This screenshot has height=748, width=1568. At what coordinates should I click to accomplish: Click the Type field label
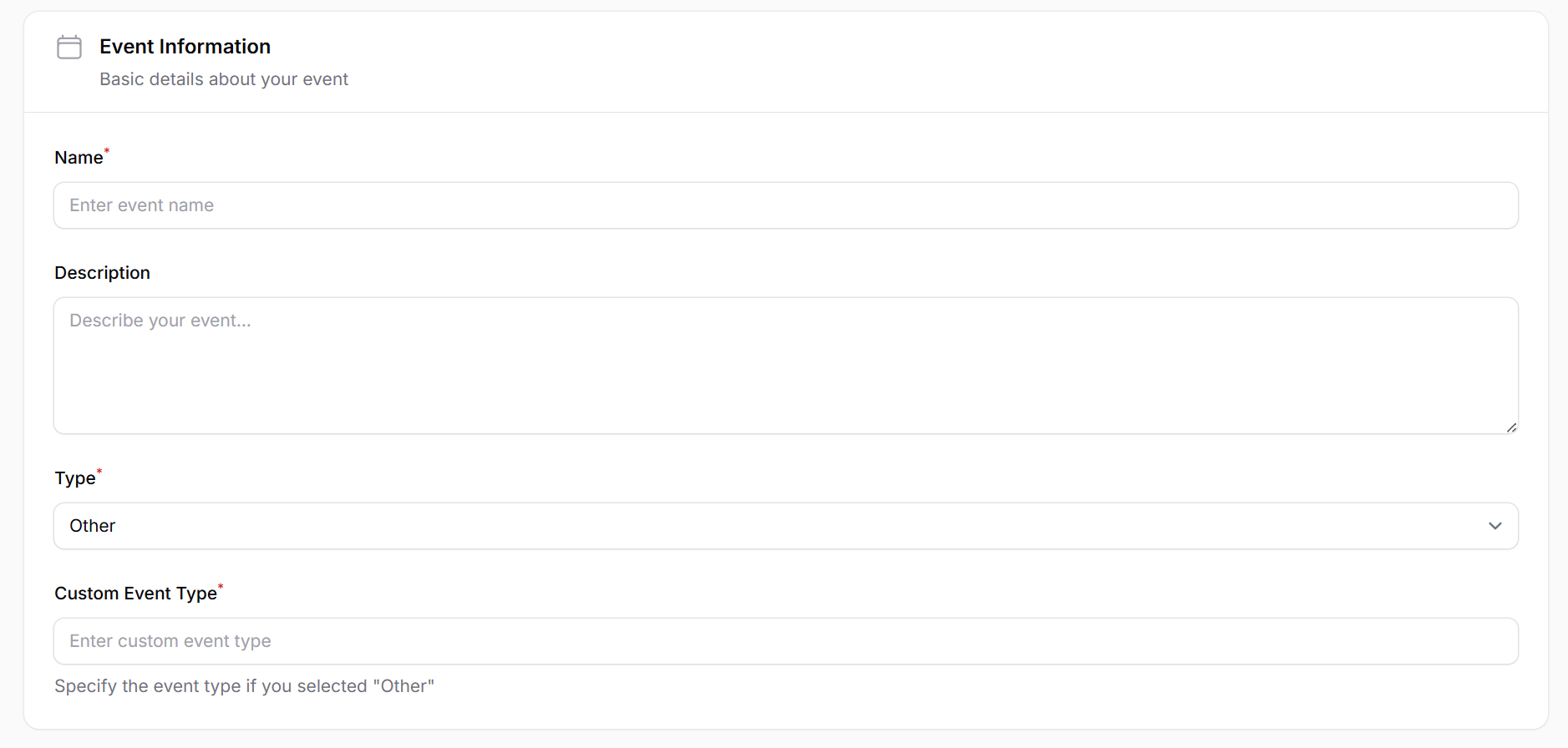[74, 478]
